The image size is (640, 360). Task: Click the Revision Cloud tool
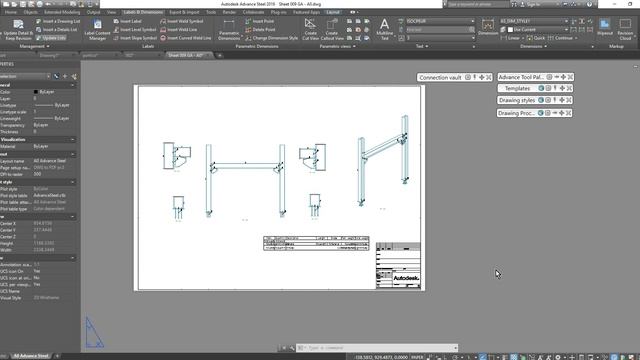point(625,29)
